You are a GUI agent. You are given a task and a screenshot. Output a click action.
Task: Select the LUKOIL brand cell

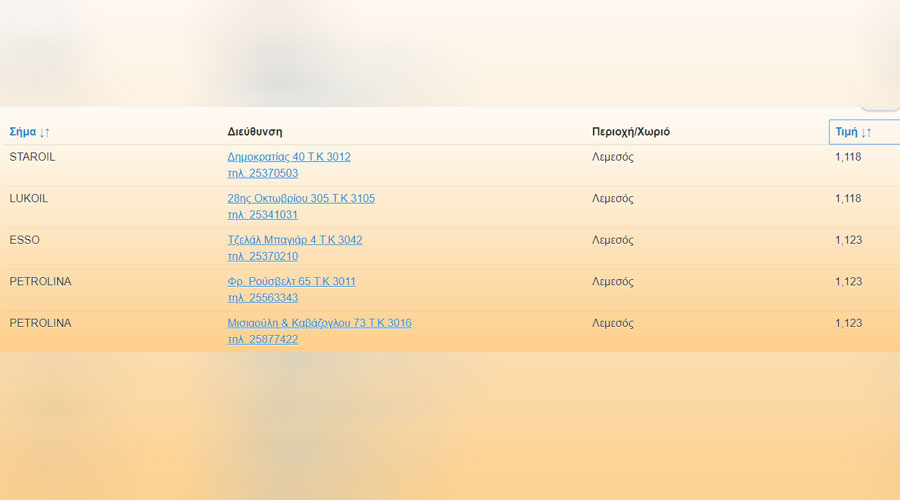(29, 199)
